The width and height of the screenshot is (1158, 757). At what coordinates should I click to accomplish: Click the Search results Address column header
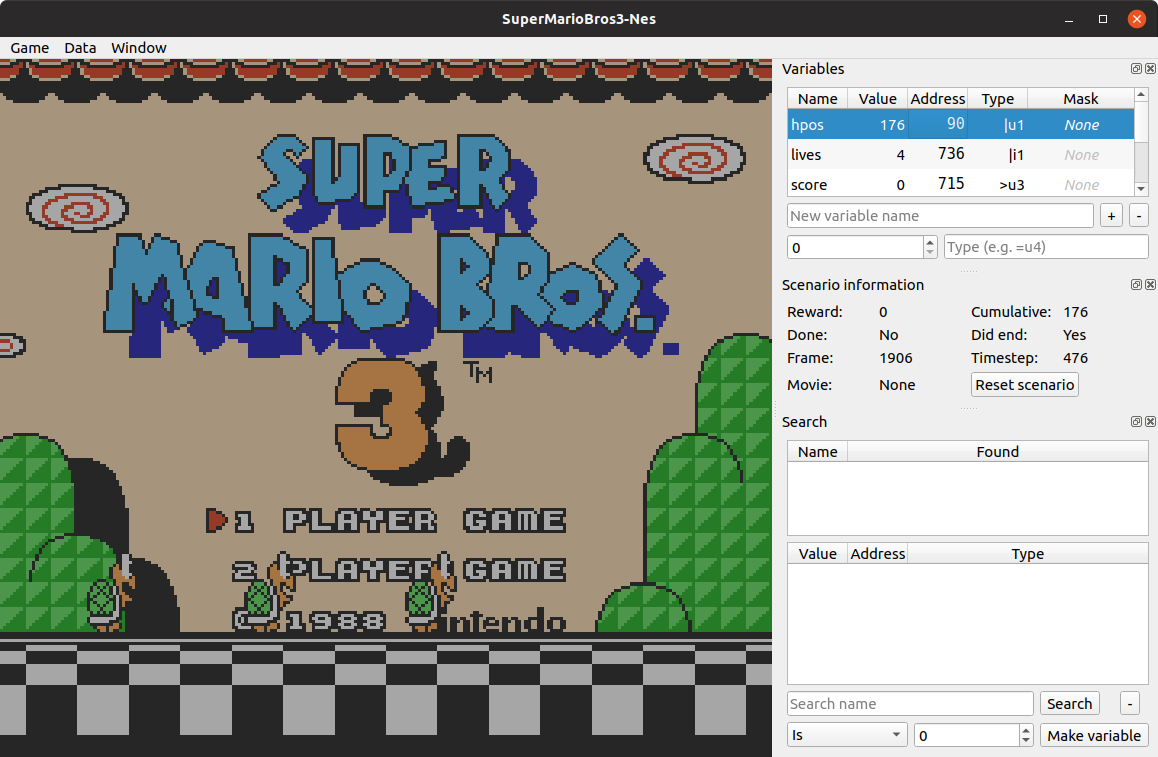click(877, 554)
